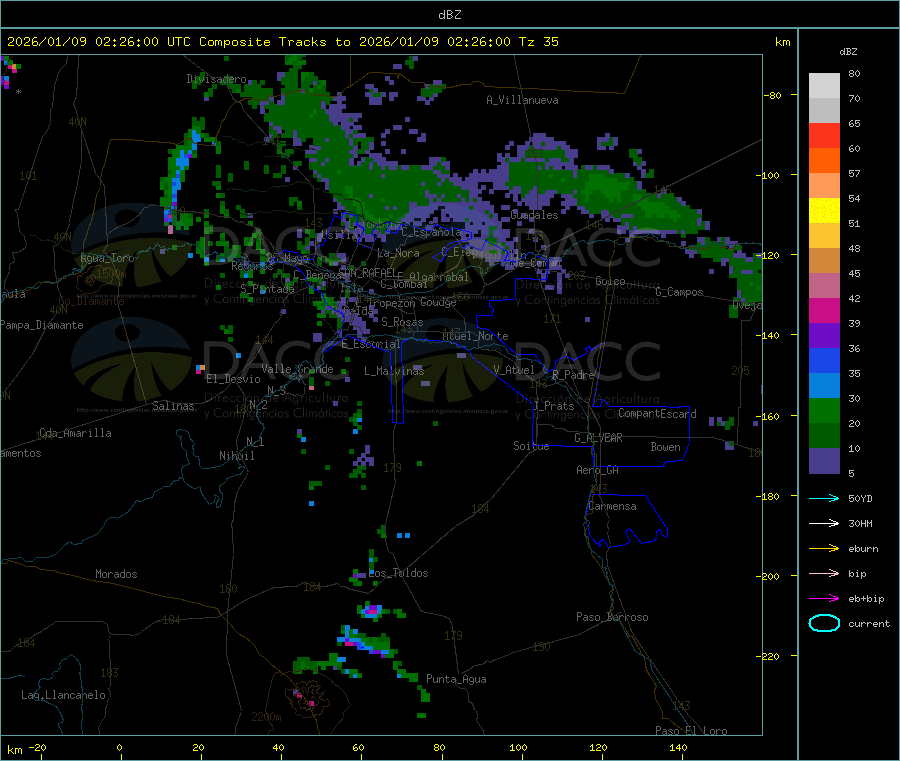Screen dimensions: 900x761
Task: Click the 'Bowen' map label
Action: [x=665, y=447]
